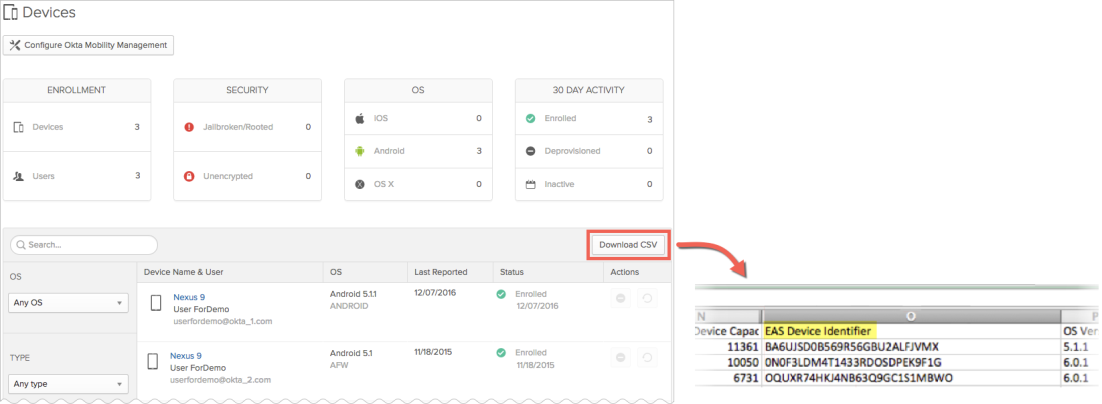
Task: Click the magnifier icon in search box
Action: (22, 245)
